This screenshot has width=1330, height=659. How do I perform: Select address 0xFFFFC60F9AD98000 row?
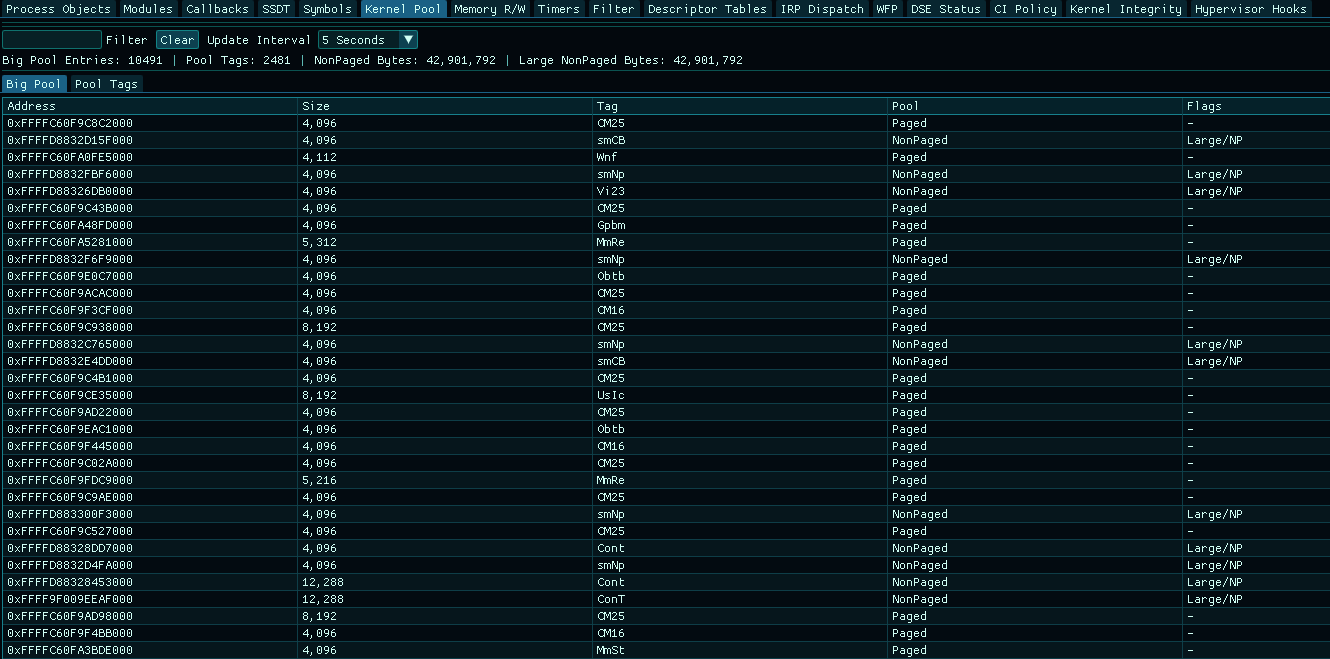point(666,616)
